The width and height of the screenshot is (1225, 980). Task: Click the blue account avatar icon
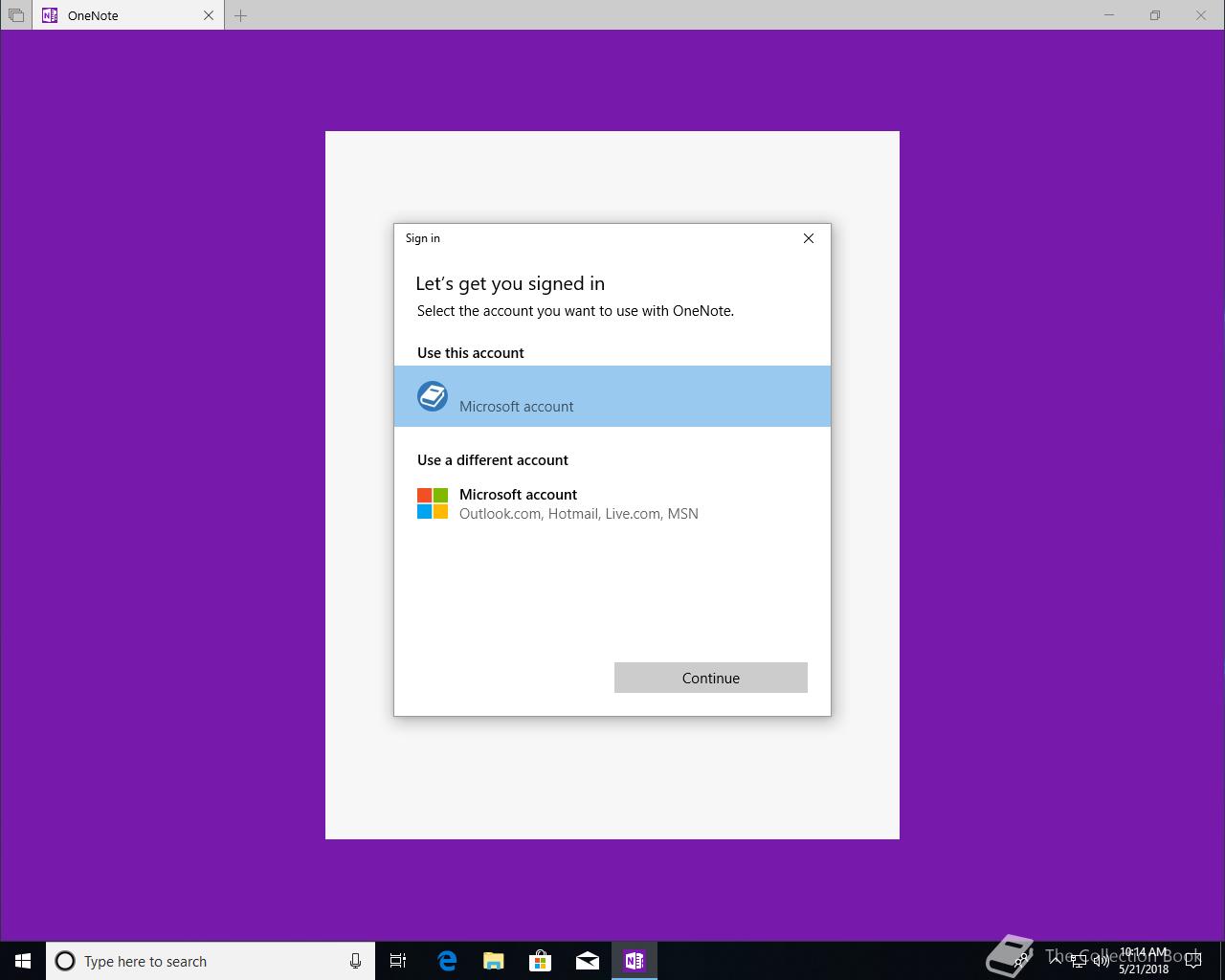tap(433, 396)
